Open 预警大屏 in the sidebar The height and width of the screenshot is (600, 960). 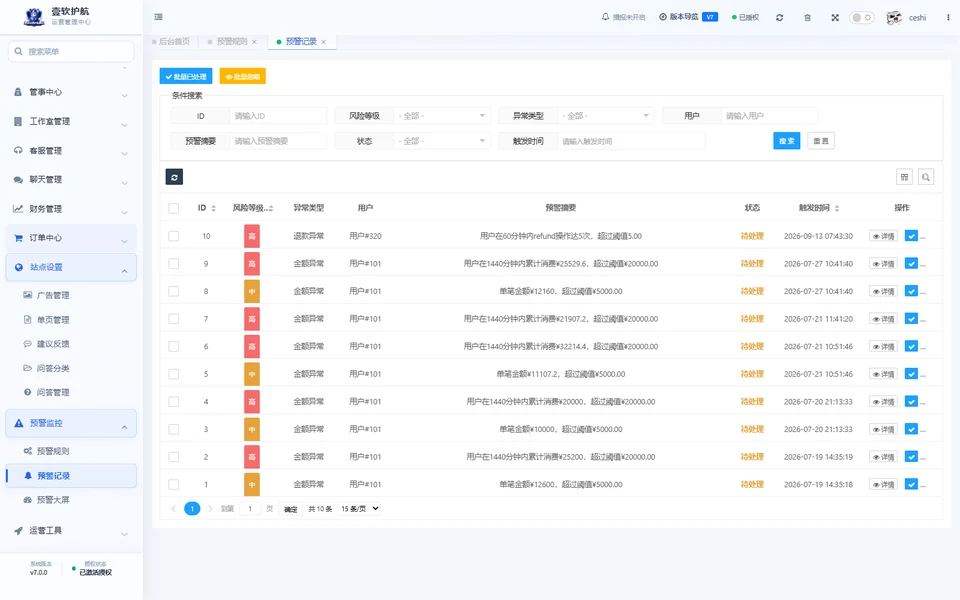pyautogui.click(x=71, y=500)
